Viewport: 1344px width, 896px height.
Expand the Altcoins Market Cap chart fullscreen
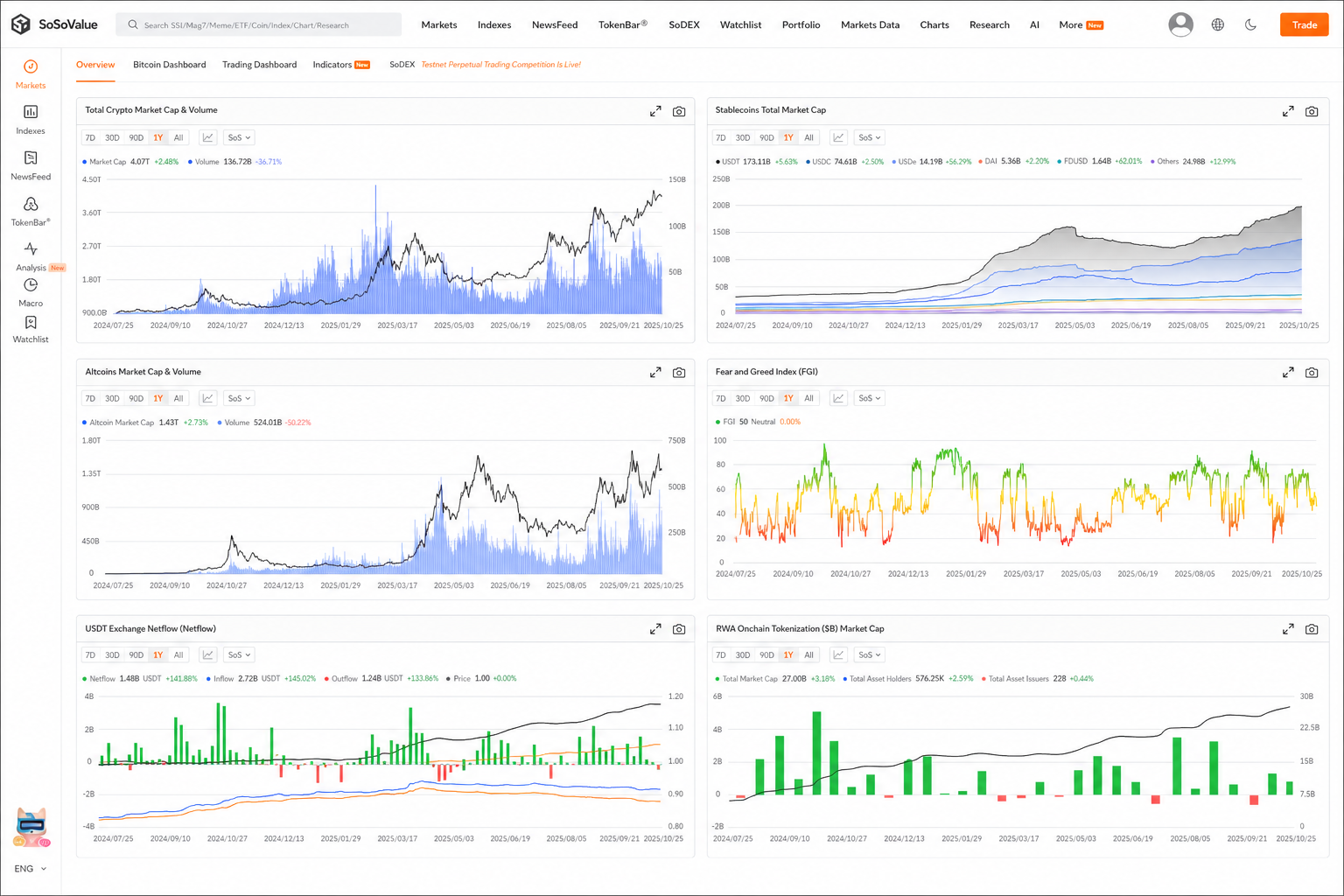tap(655, 372)
